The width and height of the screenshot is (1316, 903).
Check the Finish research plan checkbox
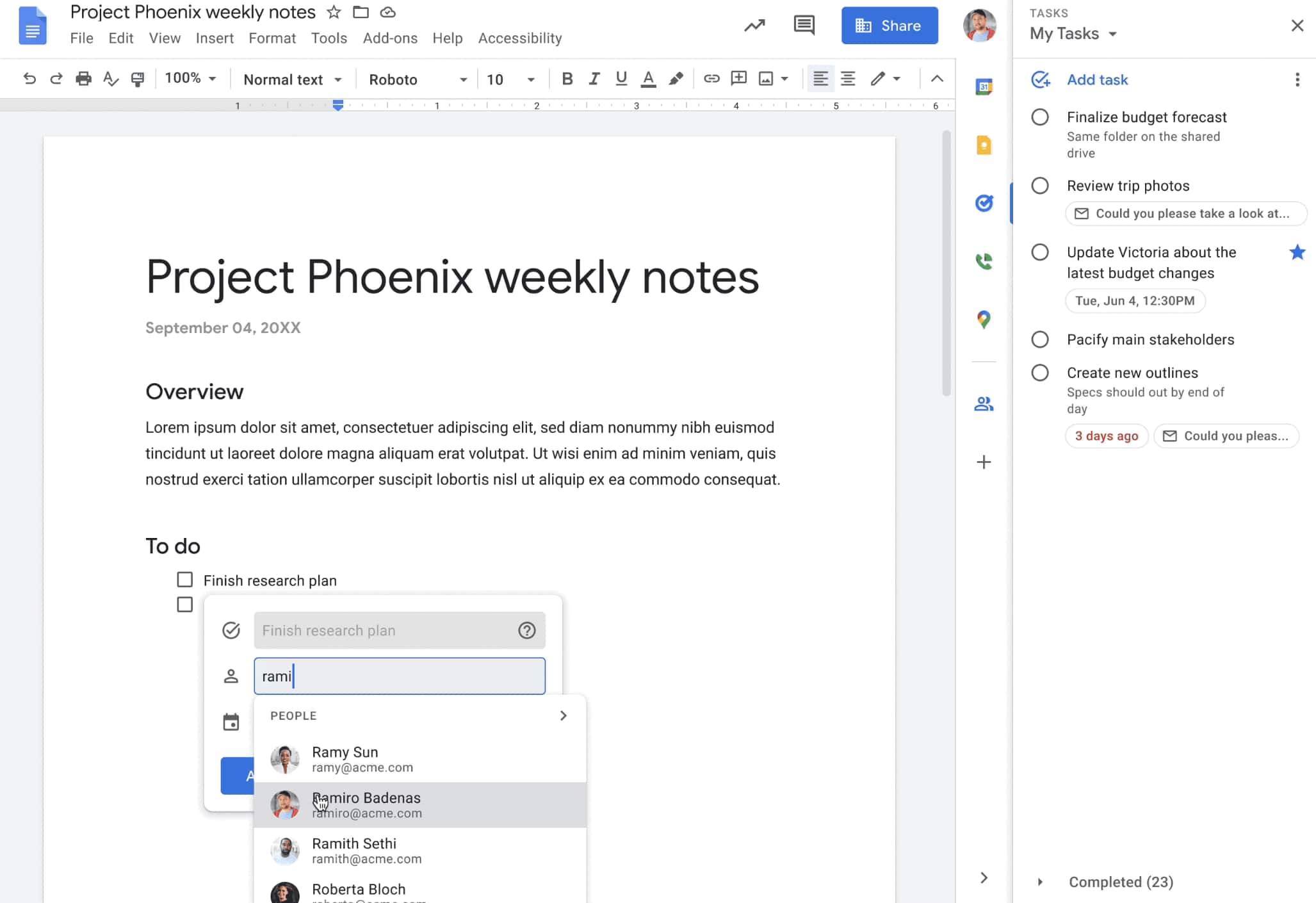click(x=185, y=580)
